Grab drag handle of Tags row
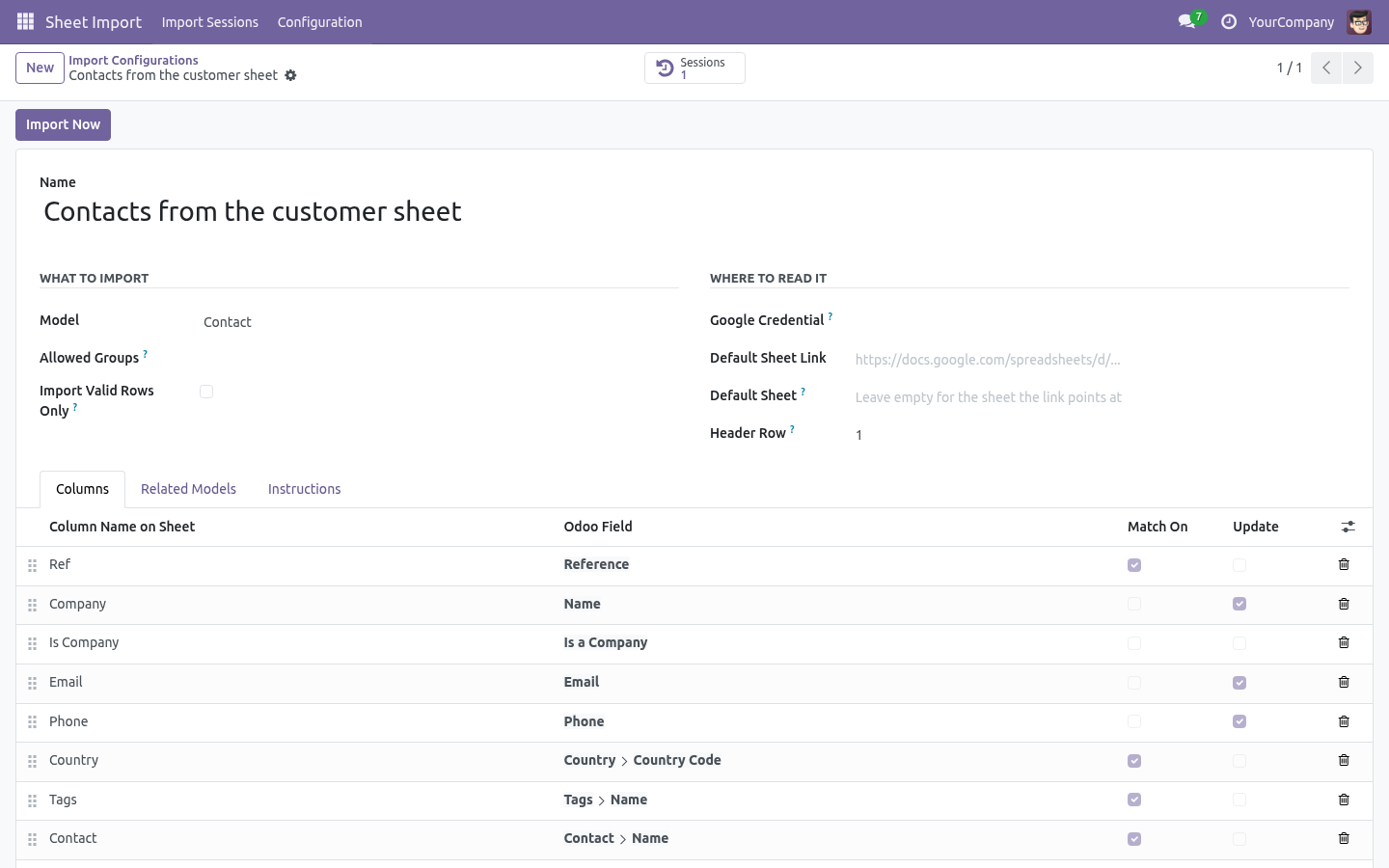This screenshot has height=868, width=1389. point(32,800)
